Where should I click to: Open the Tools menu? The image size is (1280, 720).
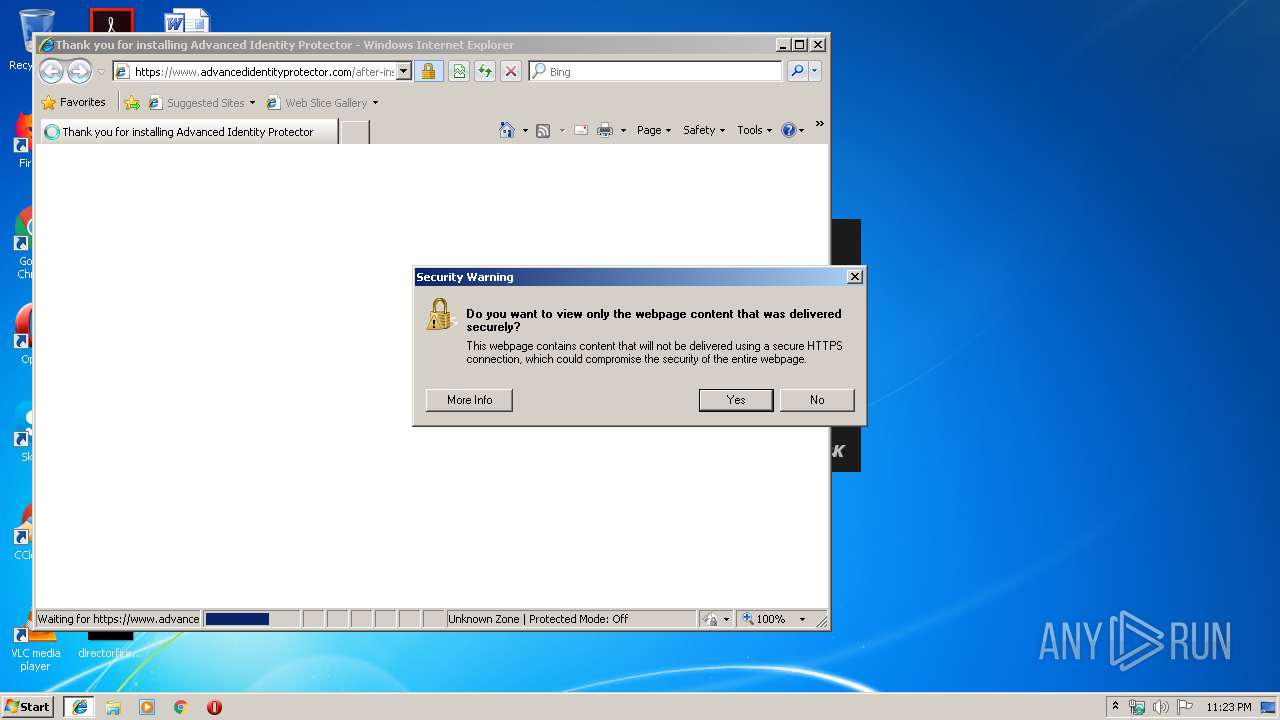coord(755,130)
